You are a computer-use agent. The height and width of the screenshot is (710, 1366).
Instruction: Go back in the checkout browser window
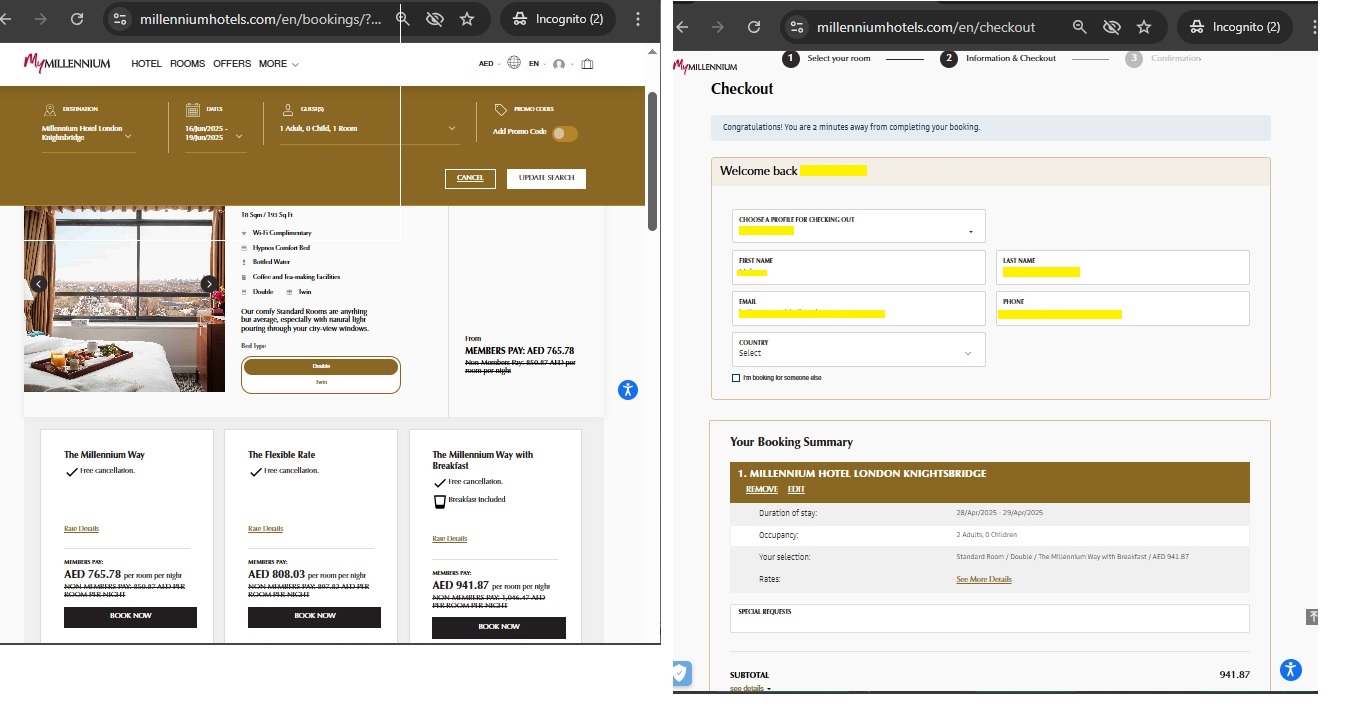coord(683,27)
